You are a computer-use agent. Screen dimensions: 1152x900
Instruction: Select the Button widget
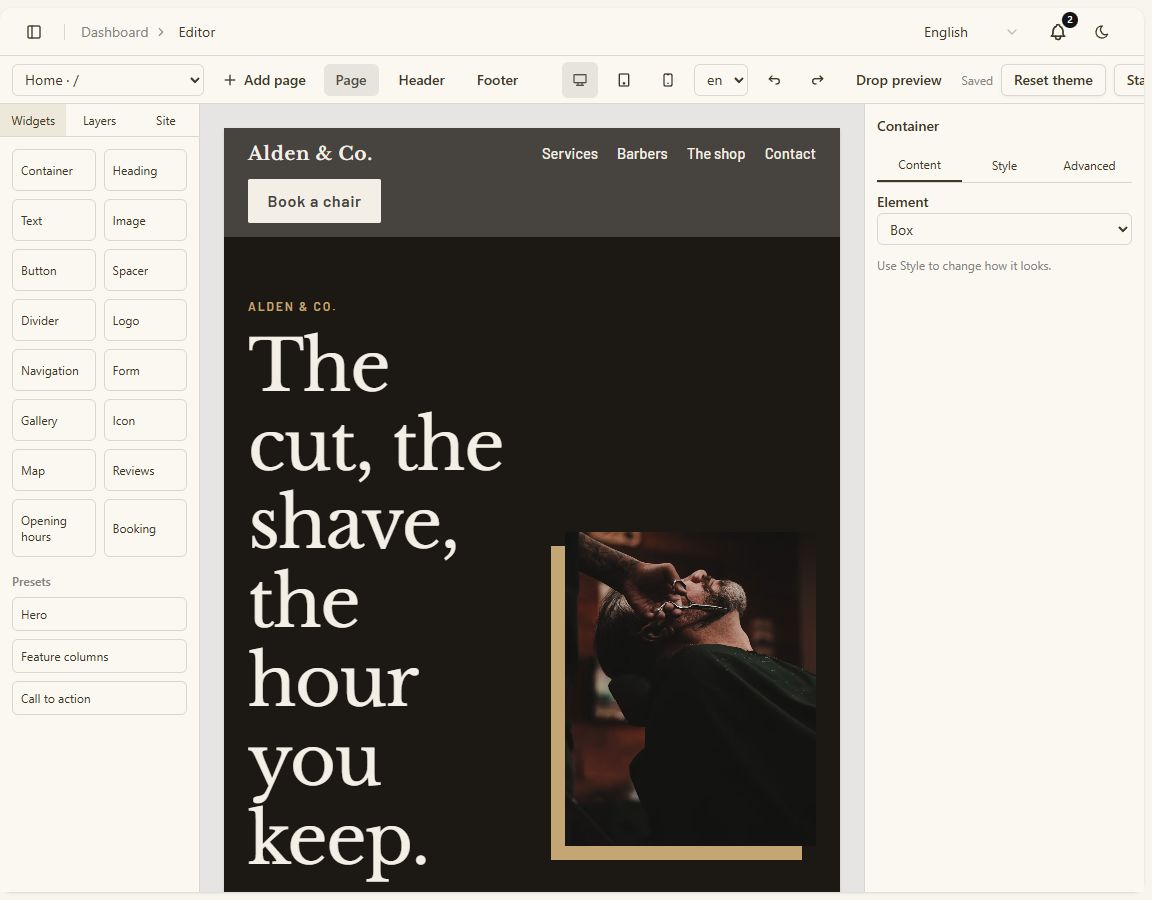54,270
